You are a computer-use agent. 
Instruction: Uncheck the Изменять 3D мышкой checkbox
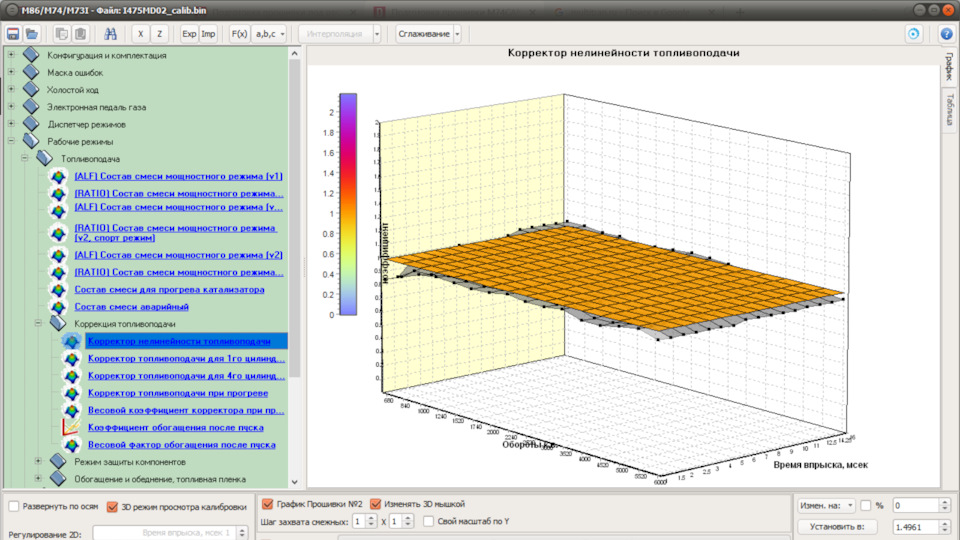point(375,504)
